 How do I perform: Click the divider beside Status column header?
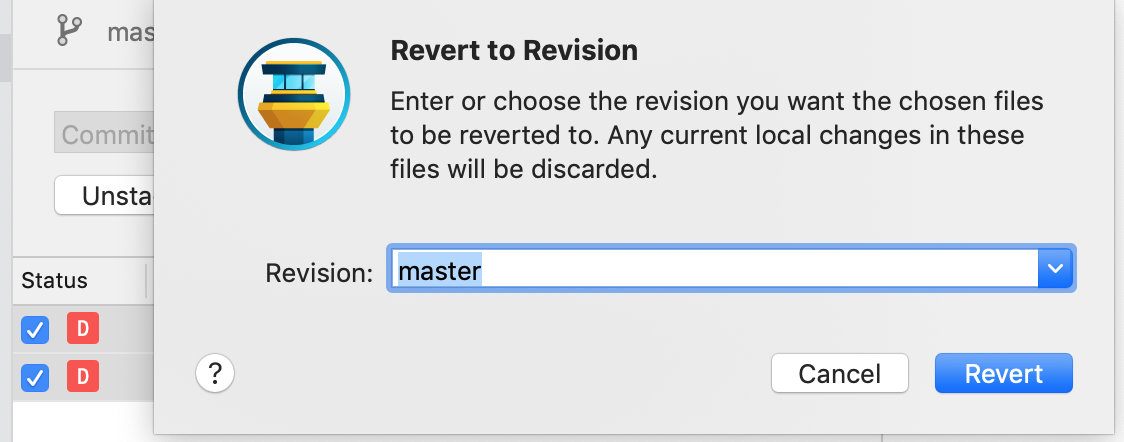coord(146,281)
